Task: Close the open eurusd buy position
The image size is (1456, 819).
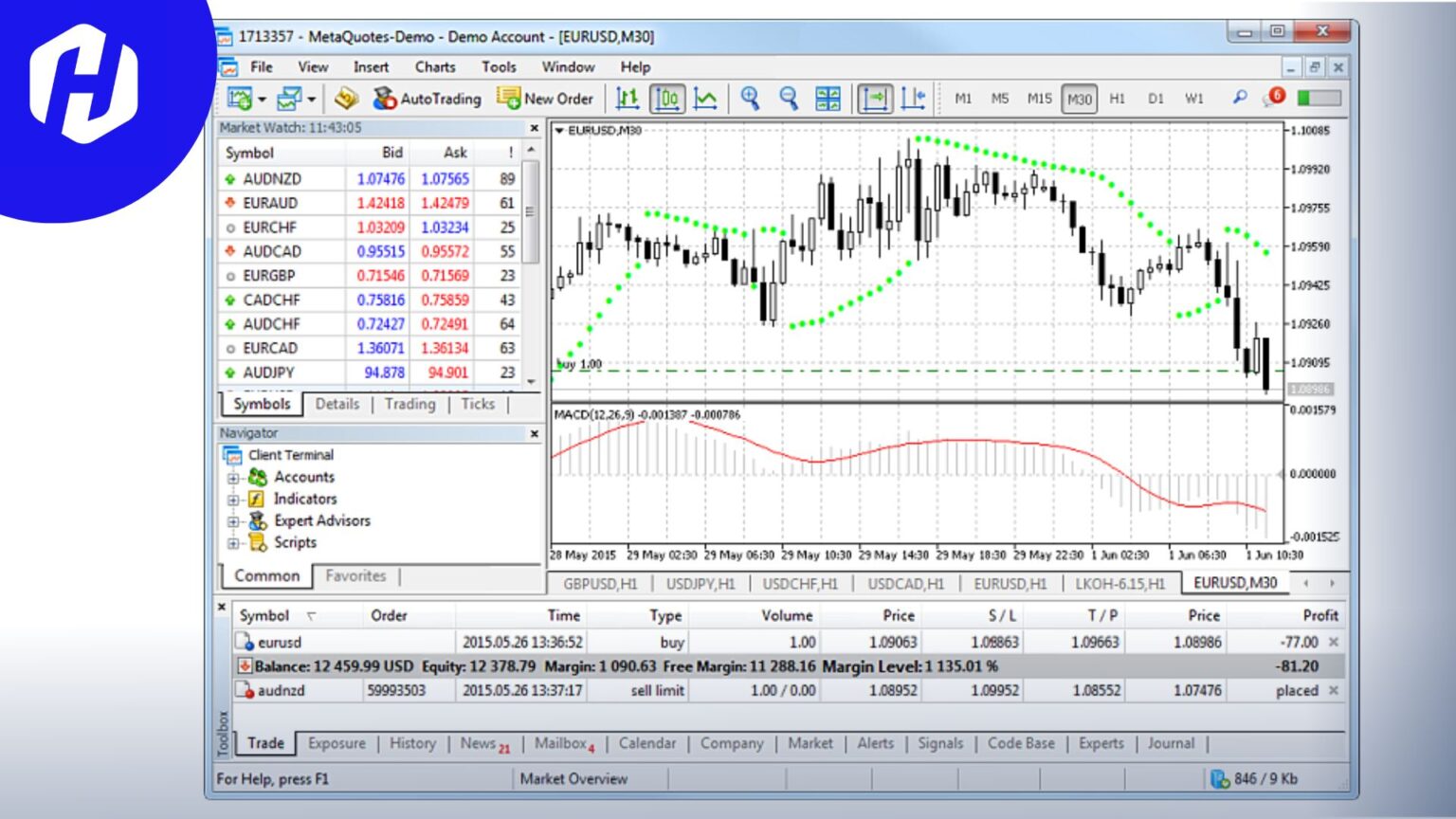Action: tap(1332, 642)
